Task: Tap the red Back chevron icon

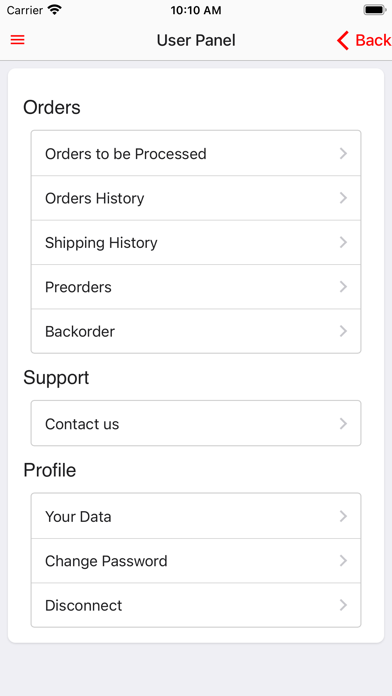Action: click(x=343, y=40)
